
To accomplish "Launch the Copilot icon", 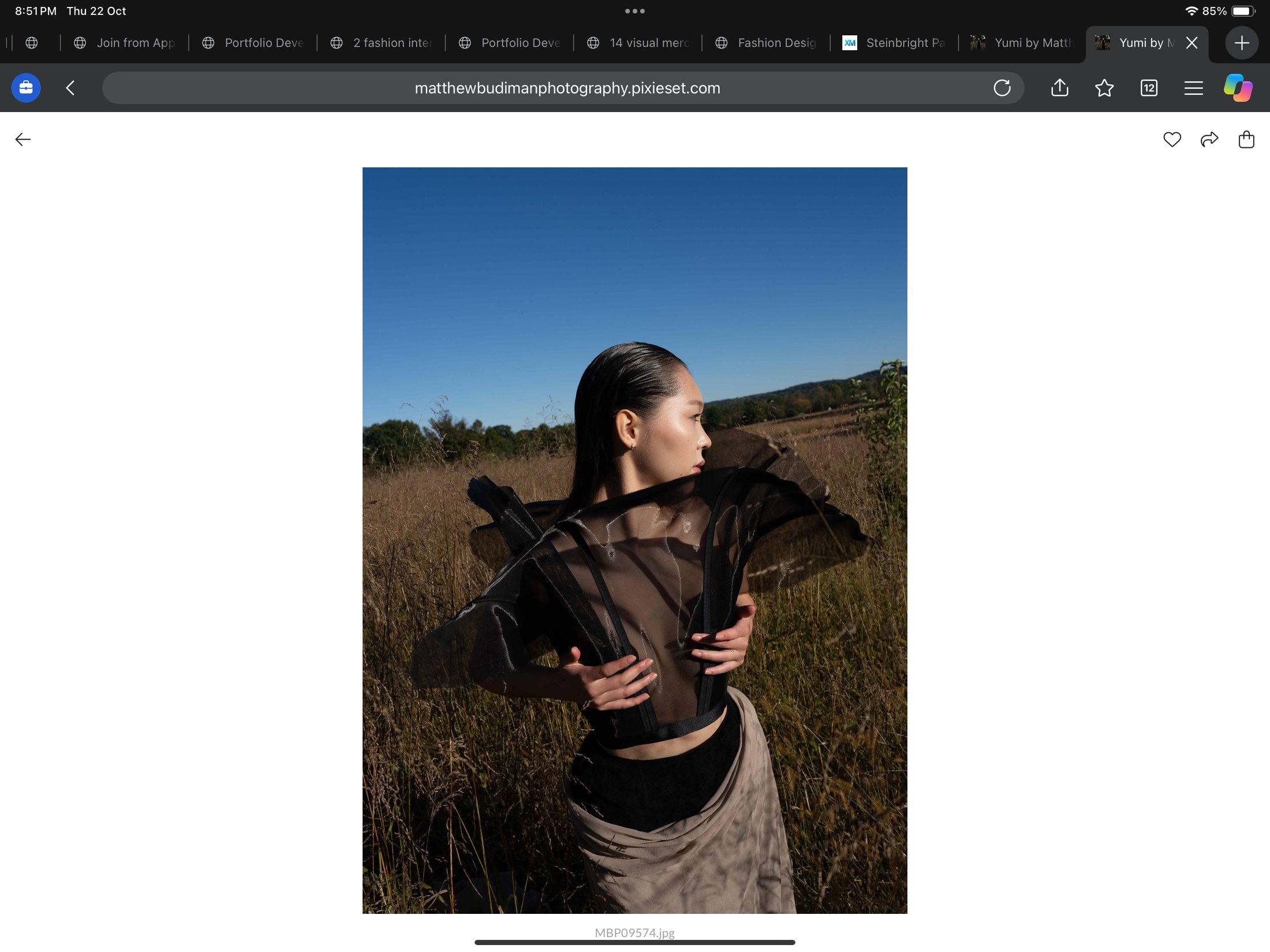I will pyautogui.click(x=1238, y=88).
